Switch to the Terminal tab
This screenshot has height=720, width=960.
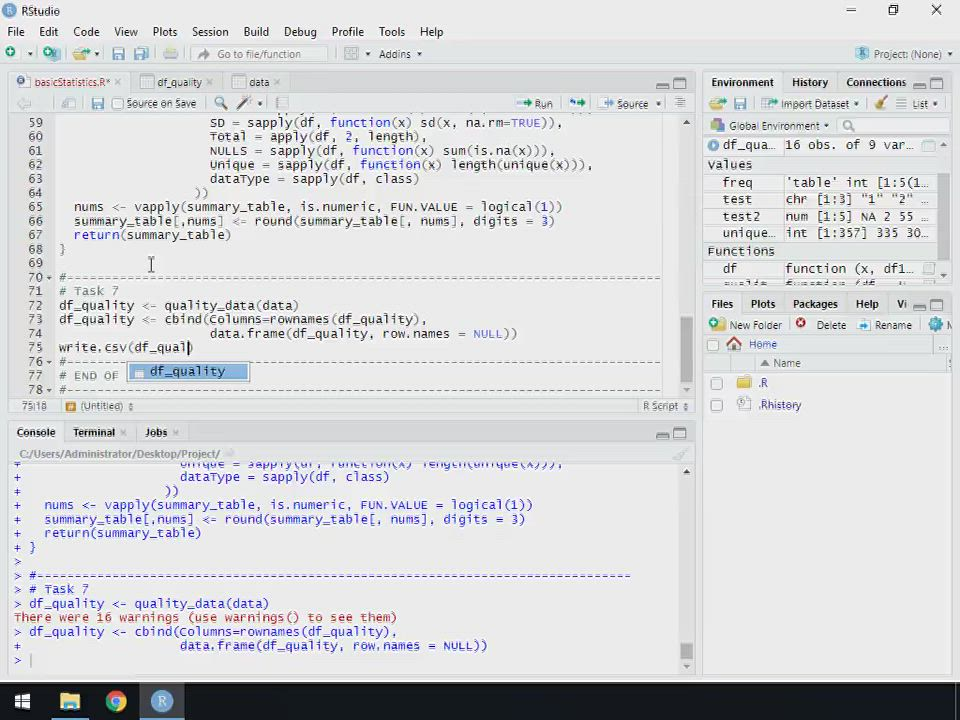[93, 432]
